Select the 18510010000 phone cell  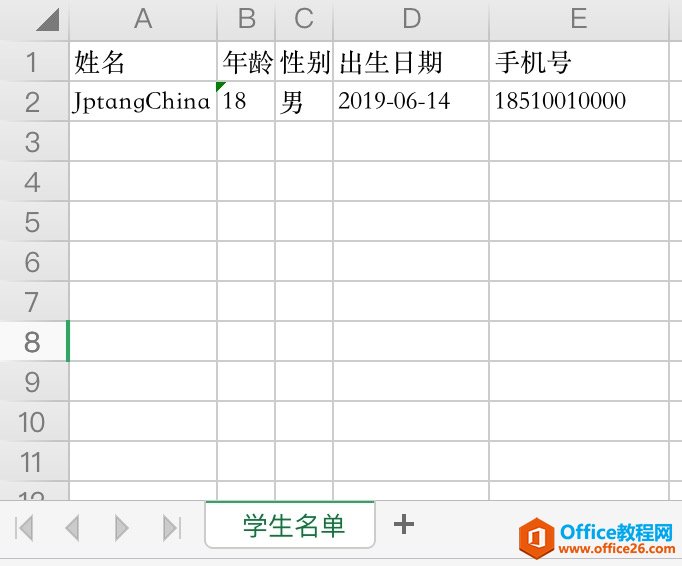579,101
